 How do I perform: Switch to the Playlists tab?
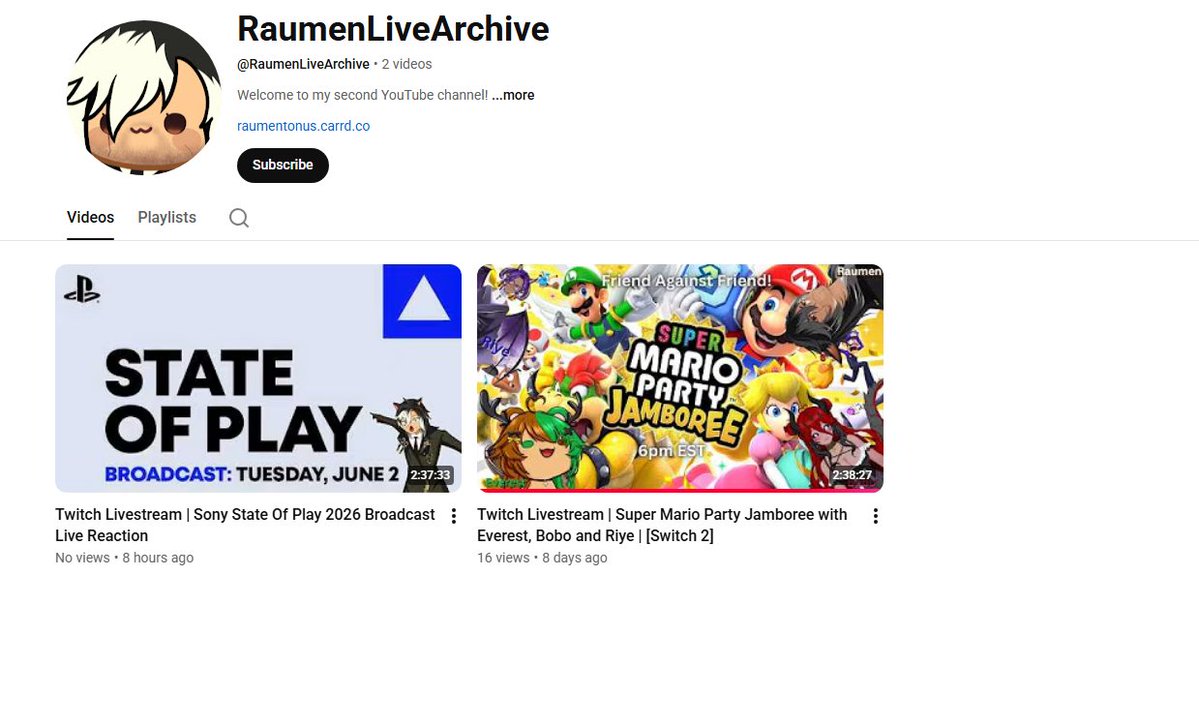pos(167,217)
